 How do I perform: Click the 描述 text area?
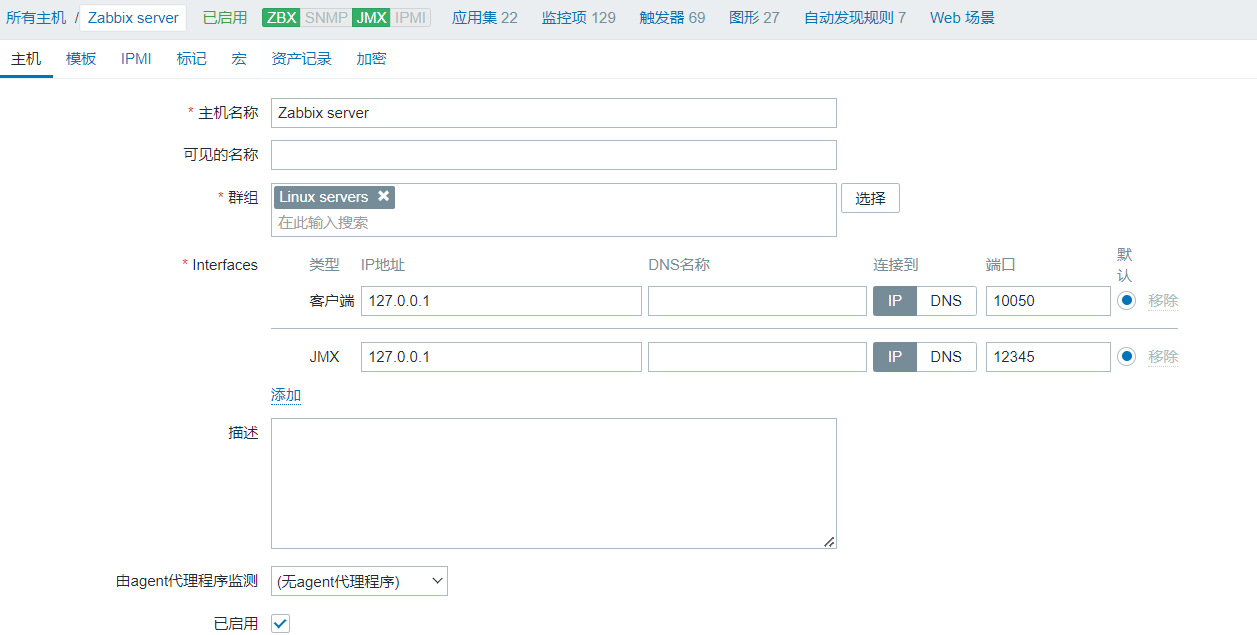(x=554, y=483)
